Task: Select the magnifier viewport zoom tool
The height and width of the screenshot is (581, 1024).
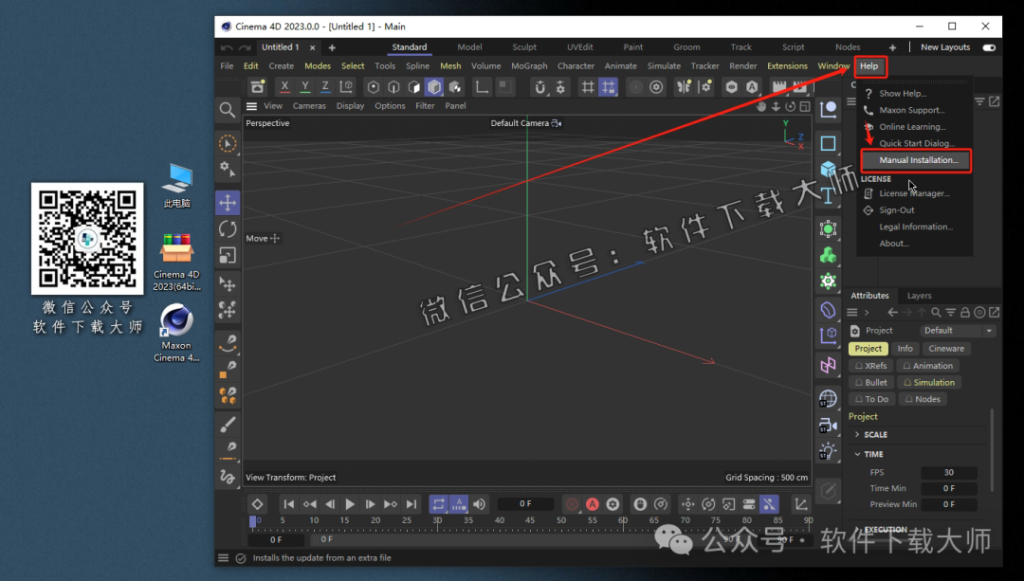Action: 227,110
